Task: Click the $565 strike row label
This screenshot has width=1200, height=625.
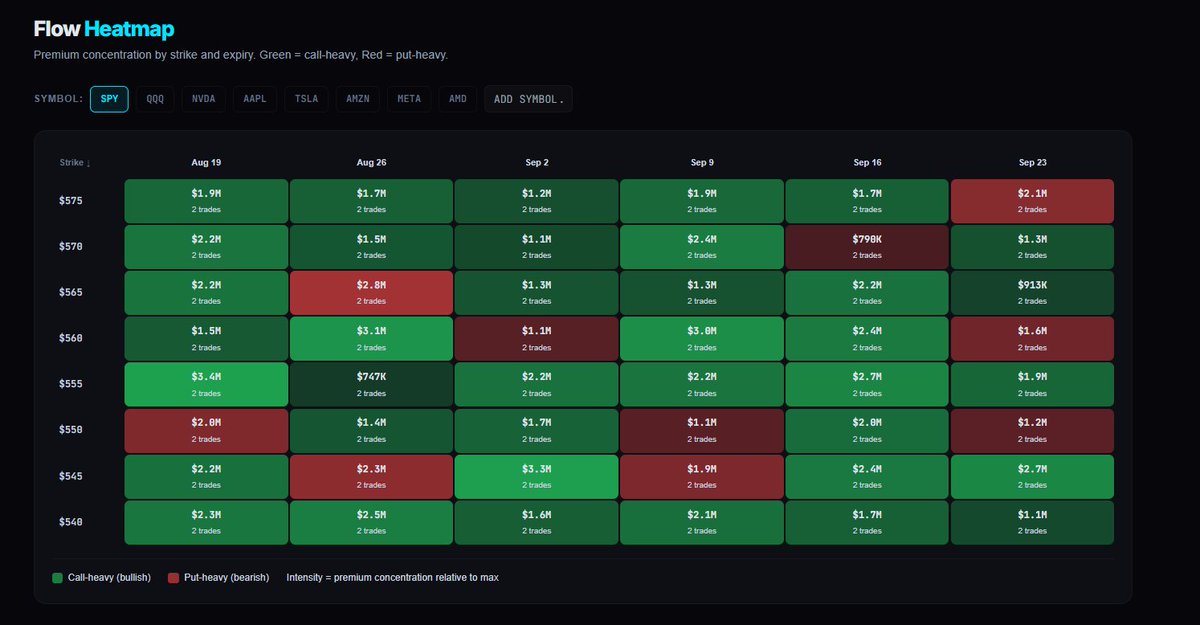Action: click(71, 293)
